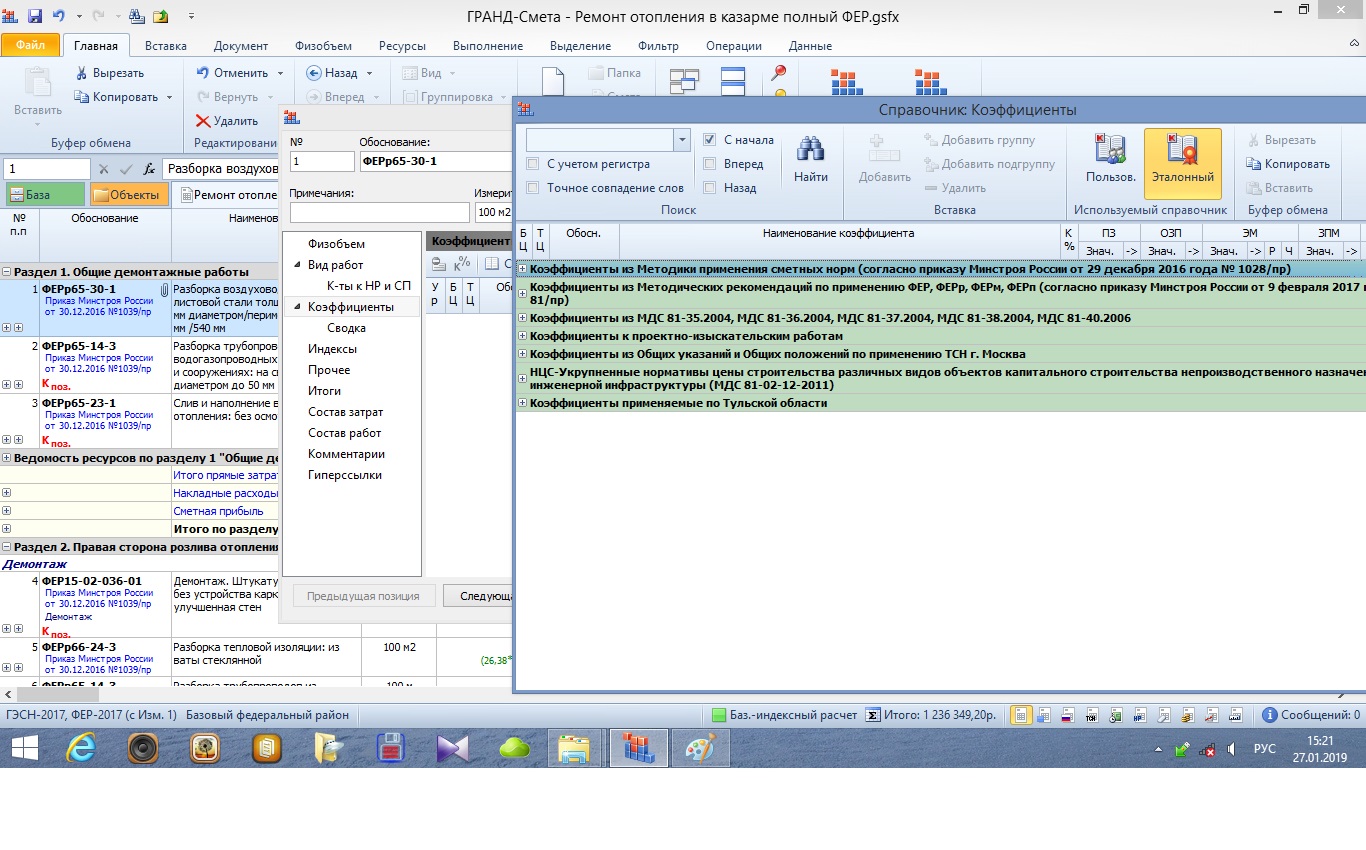
Task: Collapse Раздел 1. Общие демонтажные работы
Action: [x=7, y=272]
